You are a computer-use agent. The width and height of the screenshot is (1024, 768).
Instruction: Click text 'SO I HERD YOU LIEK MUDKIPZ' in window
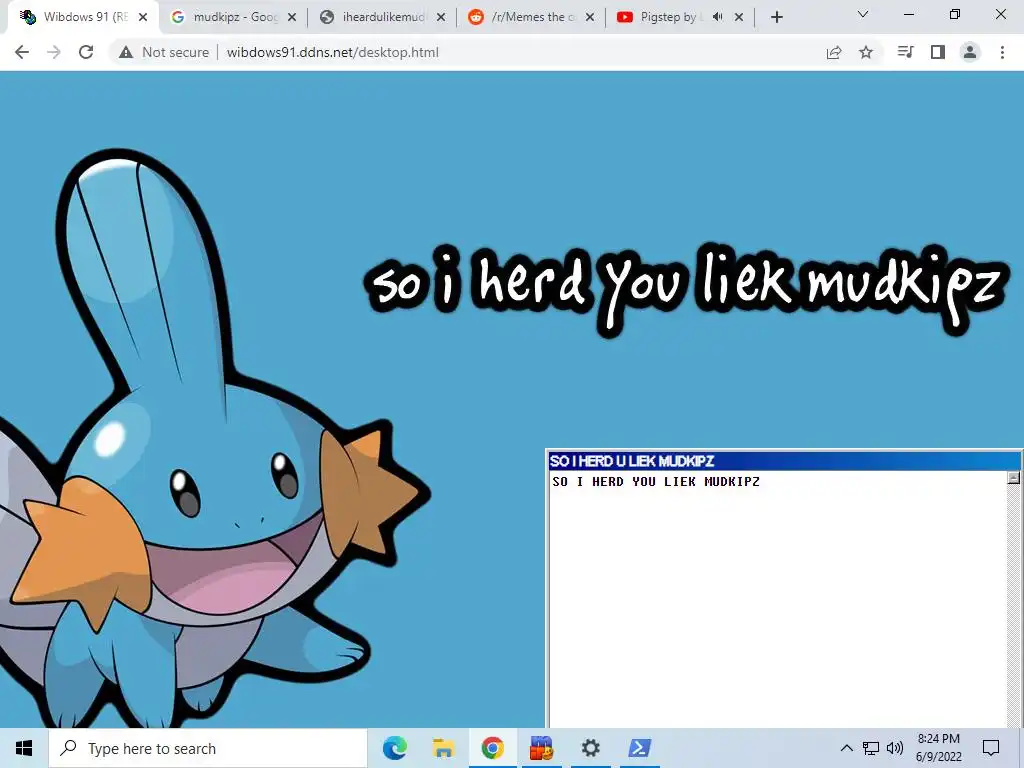[x=656, y=482]
